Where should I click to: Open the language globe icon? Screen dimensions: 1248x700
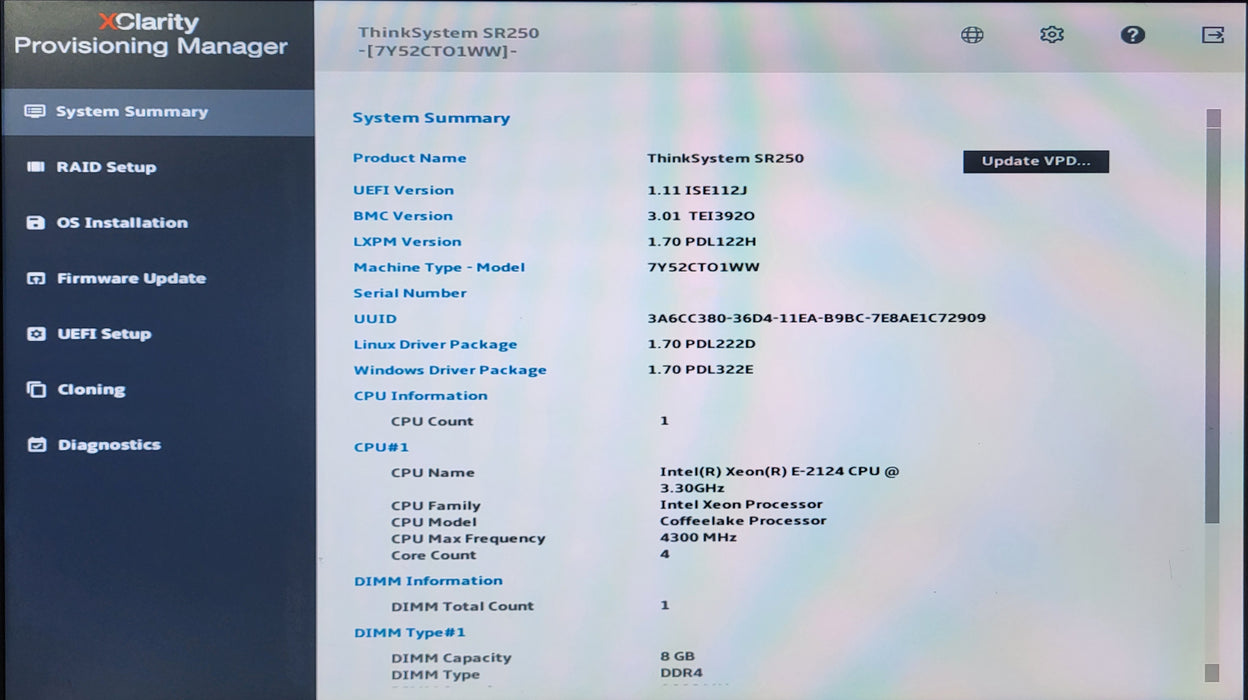coord(972,35)
